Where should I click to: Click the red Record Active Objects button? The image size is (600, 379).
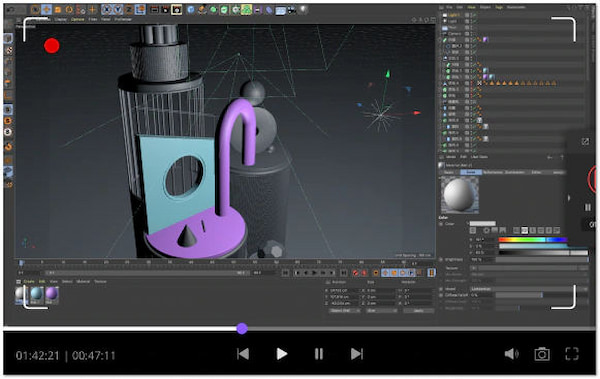[x=355, y=273]
